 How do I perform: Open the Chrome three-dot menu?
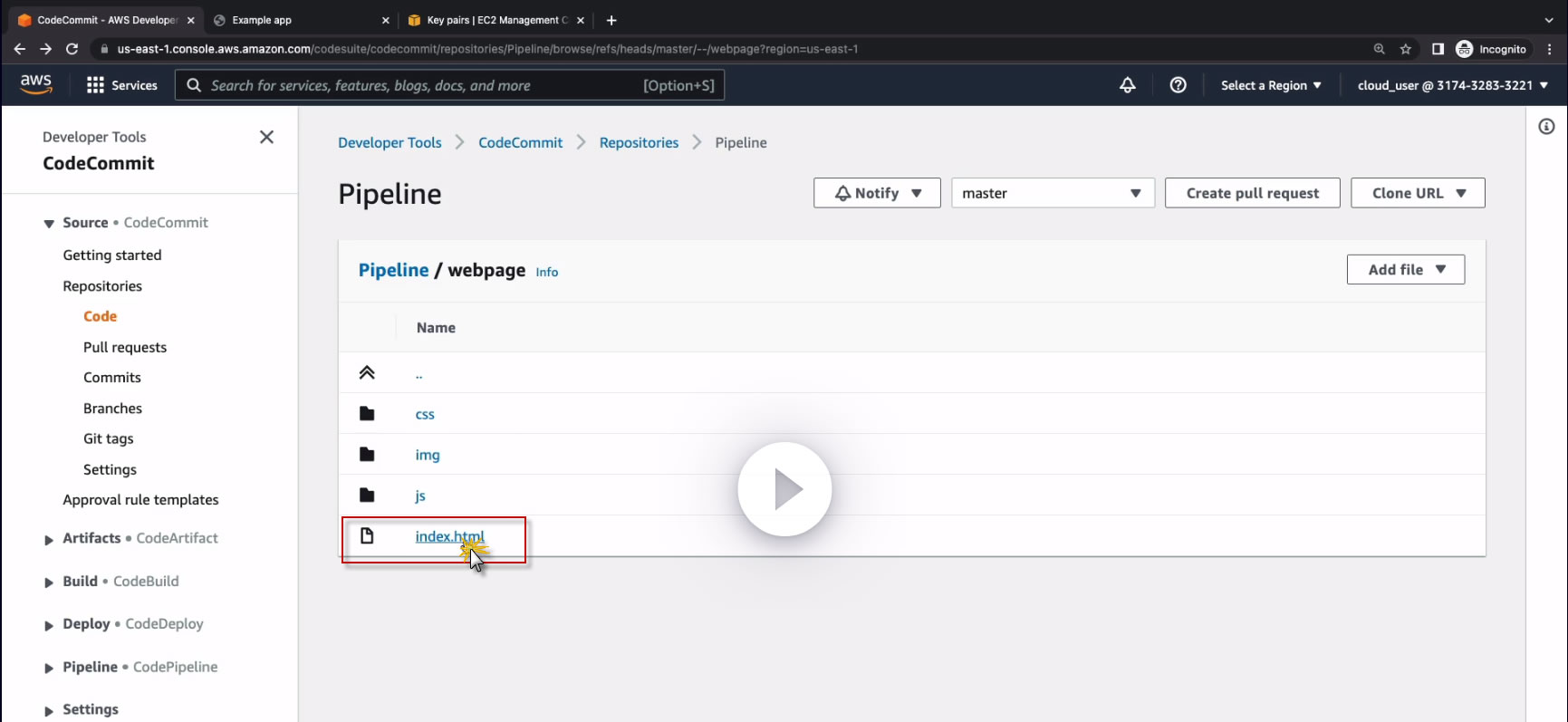coord(1551,49)
